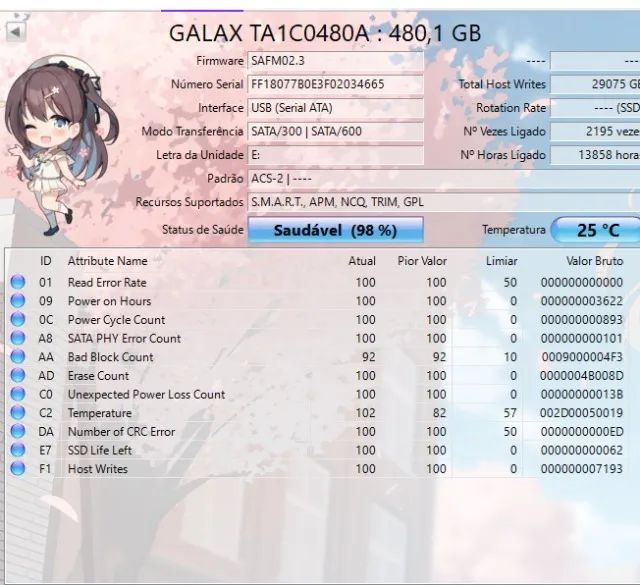Viewport: 640px width, 585px height.
Task: Click ID cell AA in the table
Action: point(46,357)
